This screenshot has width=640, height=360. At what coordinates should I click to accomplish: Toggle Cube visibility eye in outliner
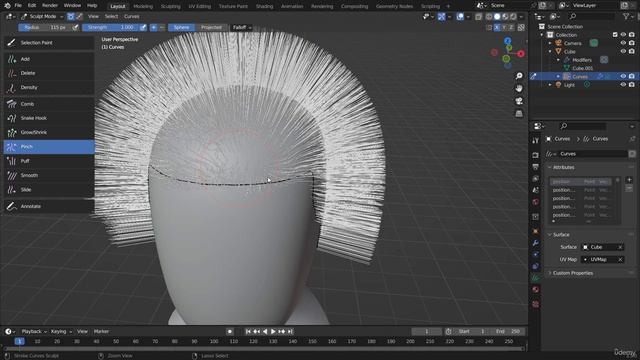tap(623, 51)
